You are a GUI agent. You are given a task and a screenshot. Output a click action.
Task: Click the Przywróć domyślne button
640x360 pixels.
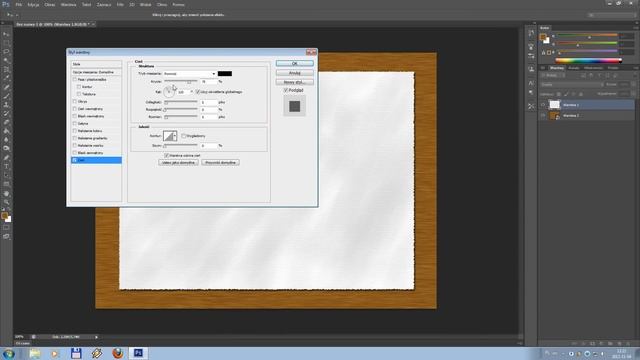tap(220, 162)
